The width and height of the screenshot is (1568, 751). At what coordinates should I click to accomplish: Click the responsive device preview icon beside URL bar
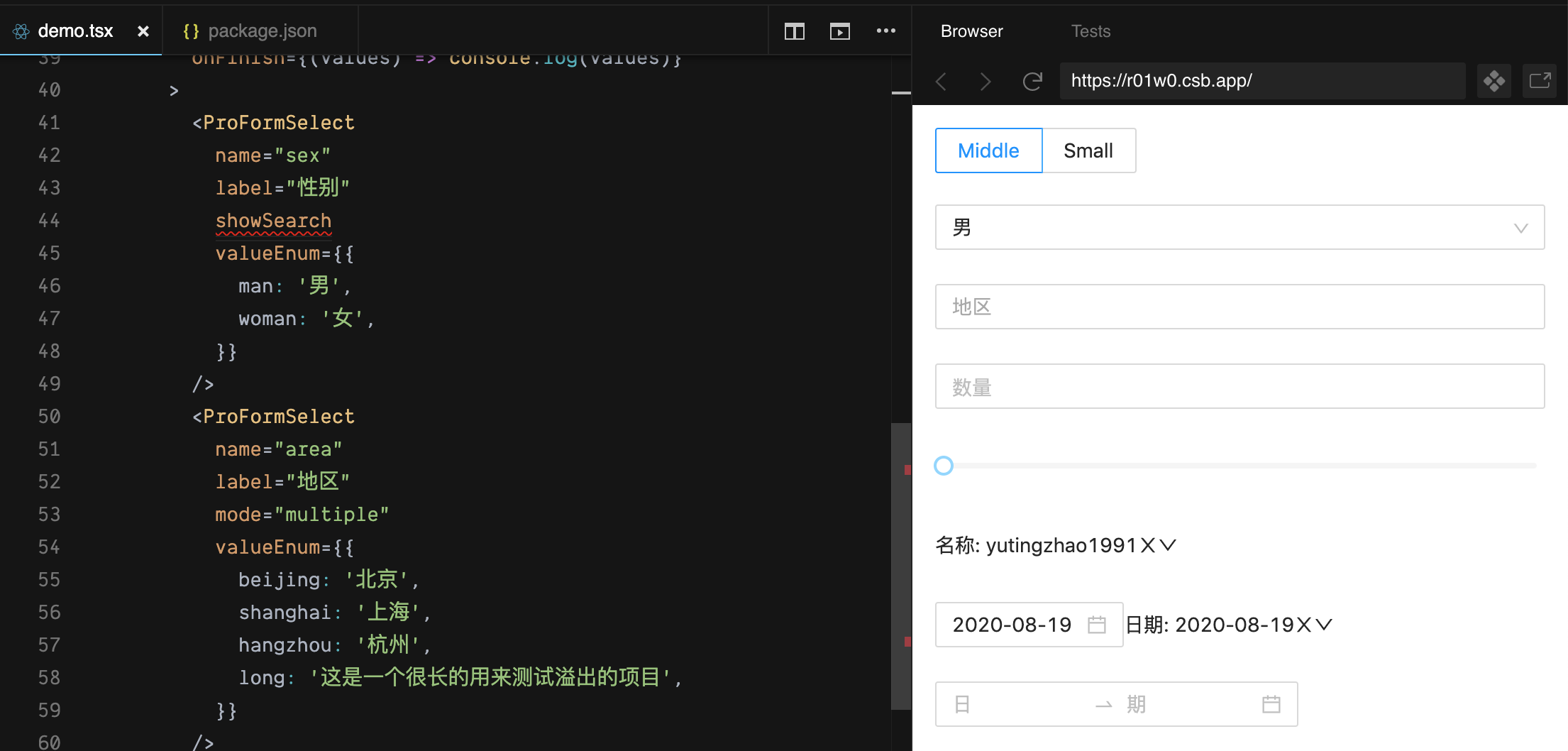pyautogui.click(x=1494, y=81)
